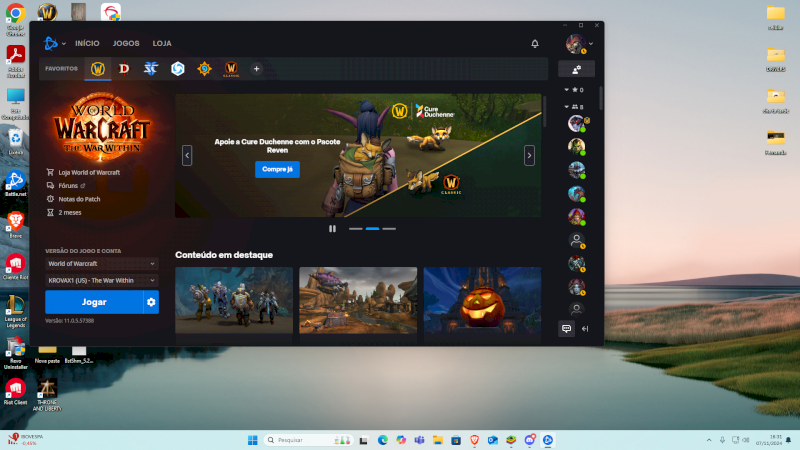Viewport: 800px width, 450px height.
Task: Open Google Chrome desktop shortcut
Action: 15,19
